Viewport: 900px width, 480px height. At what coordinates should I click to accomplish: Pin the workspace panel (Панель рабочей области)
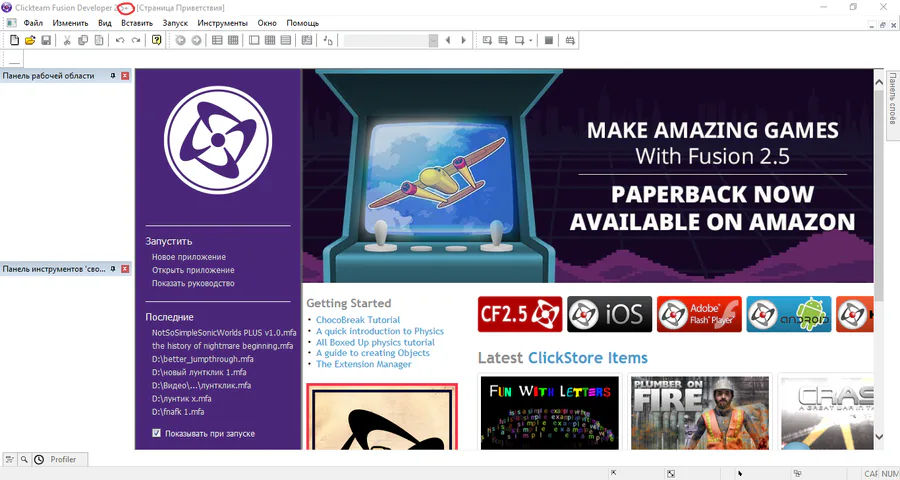coord(113,76)
